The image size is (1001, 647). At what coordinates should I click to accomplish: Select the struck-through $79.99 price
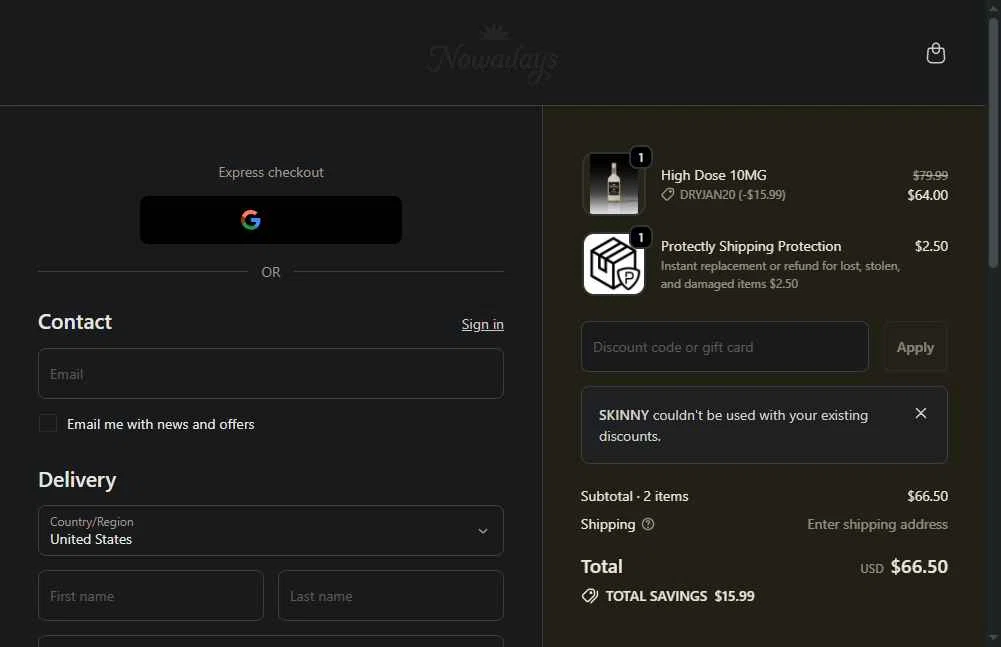pos(930,175)
